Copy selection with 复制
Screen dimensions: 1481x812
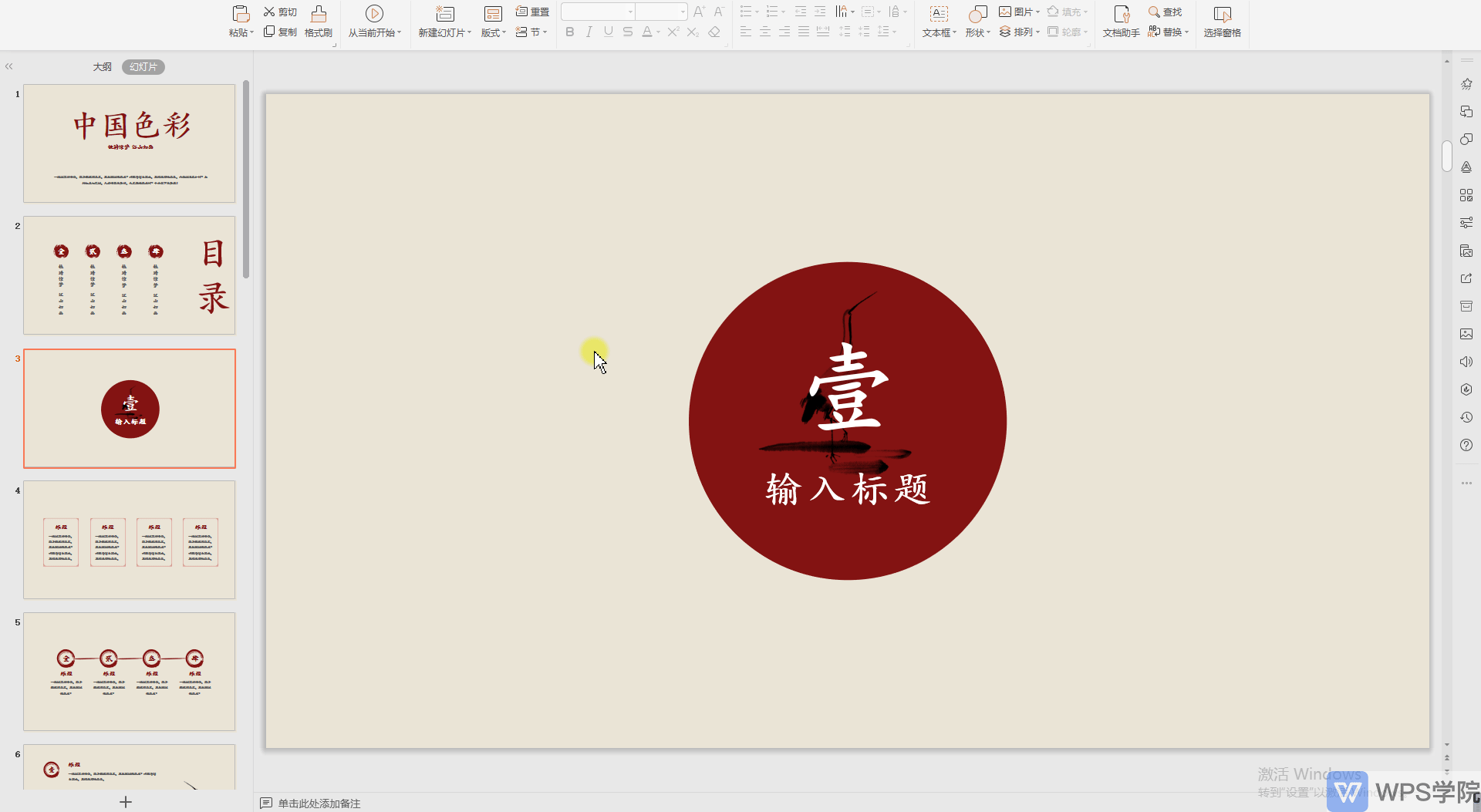tap(280, 32)
